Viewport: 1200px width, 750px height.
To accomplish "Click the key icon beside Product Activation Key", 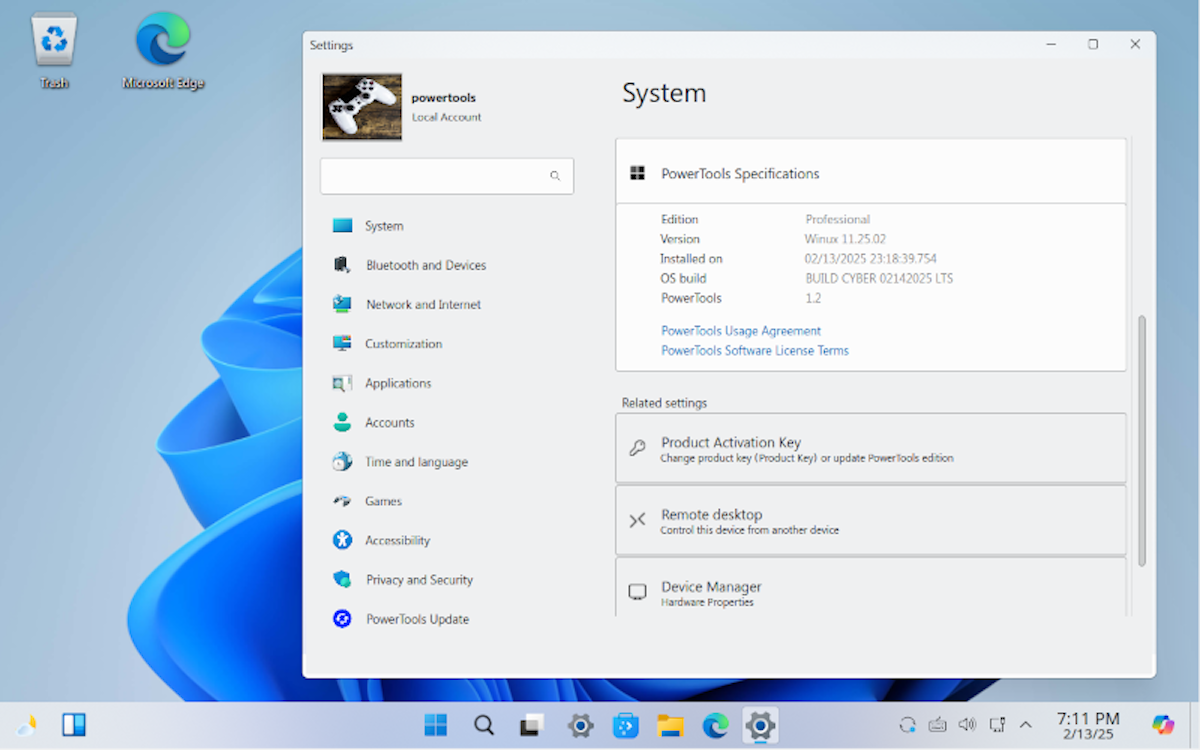I will click(x=637, y=448).
